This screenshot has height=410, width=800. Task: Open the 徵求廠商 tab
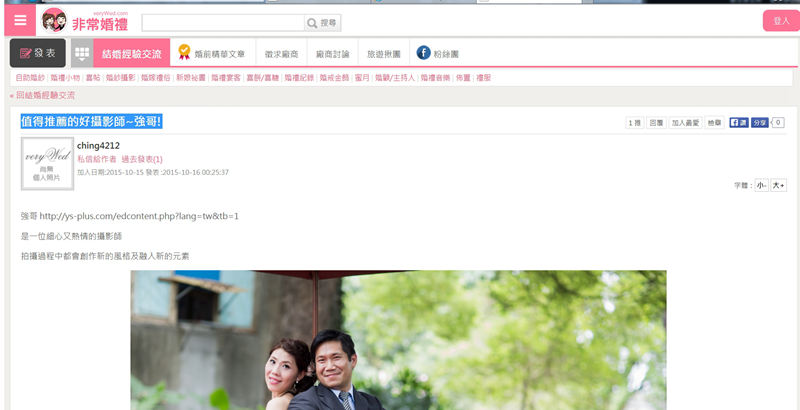point(281,54)
